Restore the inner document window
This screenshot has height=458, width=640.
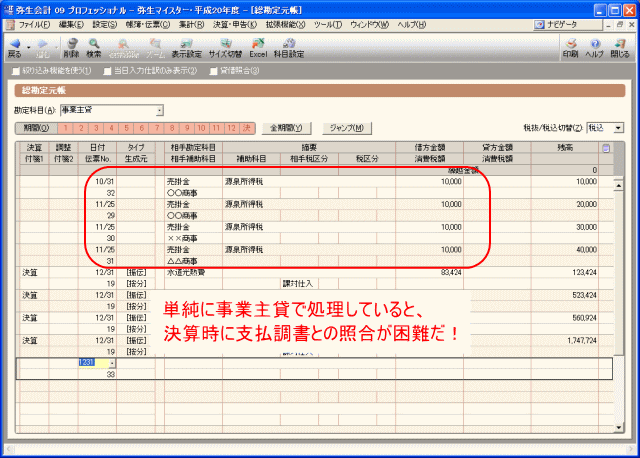(x=620, y=24)
